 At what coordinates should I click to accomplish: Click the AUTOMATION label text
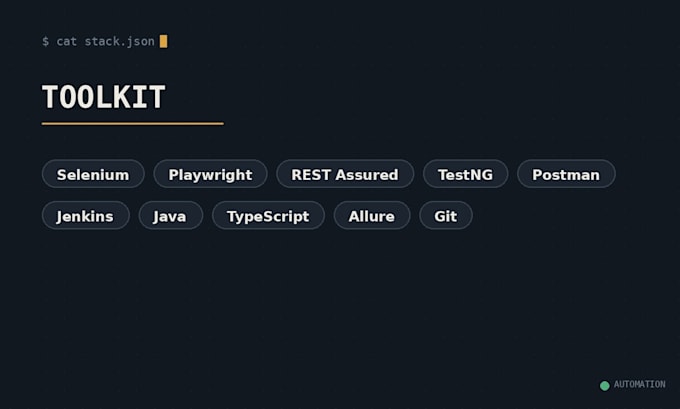639,385
